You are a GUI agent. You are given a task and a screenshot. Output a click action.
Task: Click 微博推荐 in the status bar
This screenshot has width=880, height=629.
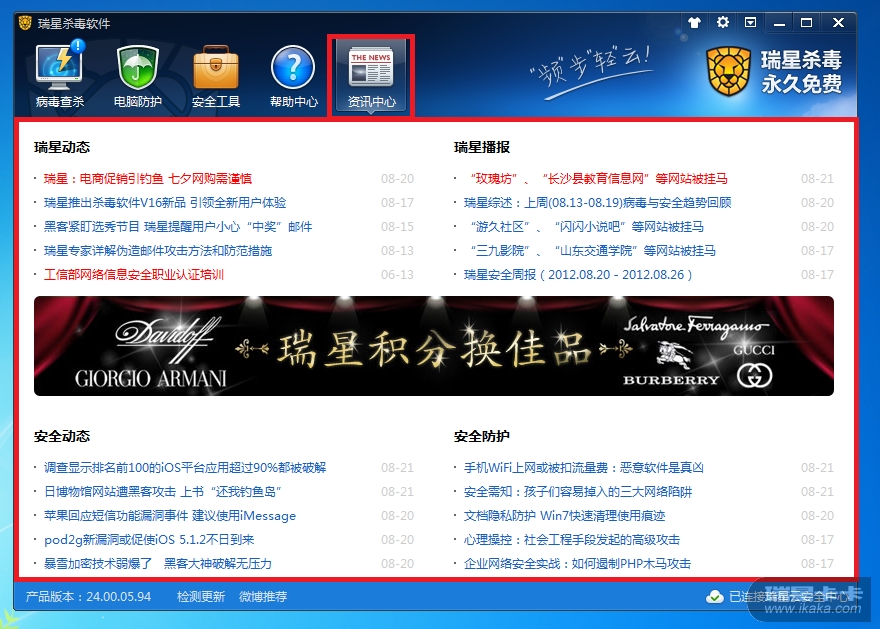point(263,597)
